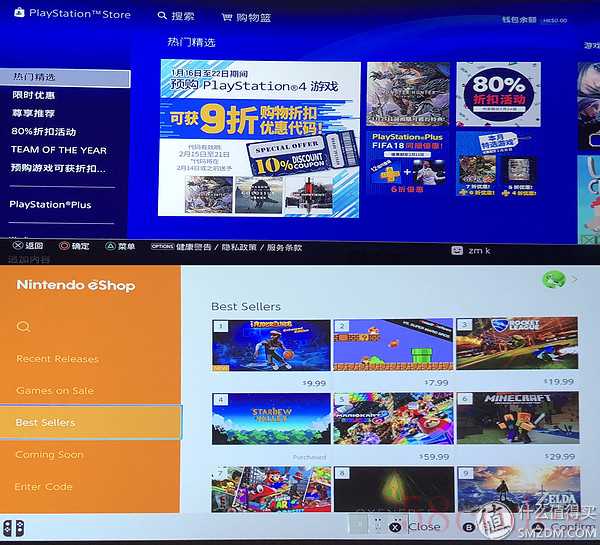Expand the chevron arrow beside the eShop avatar

(x=574, y=280)
